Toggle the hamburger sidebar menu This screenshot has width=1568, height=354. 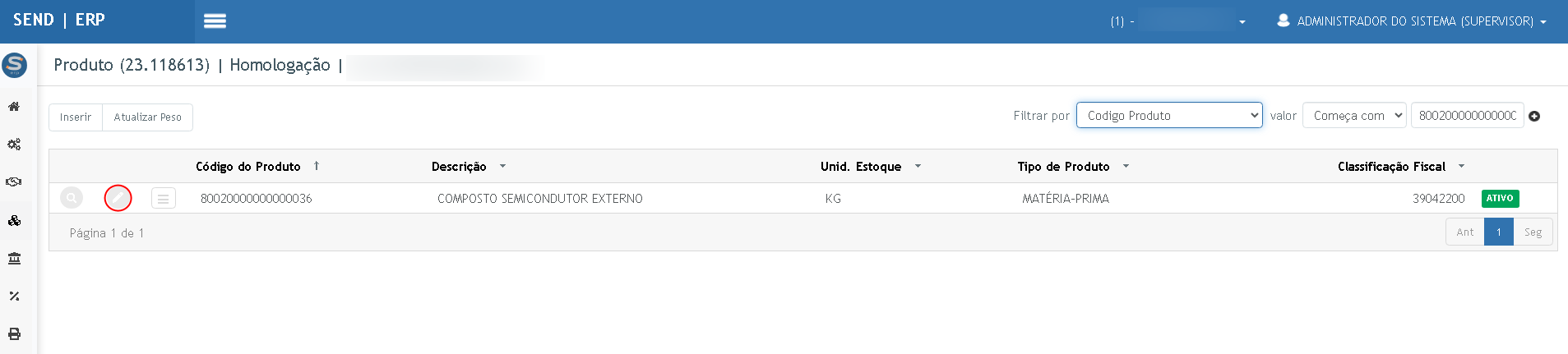coord(215,21)
